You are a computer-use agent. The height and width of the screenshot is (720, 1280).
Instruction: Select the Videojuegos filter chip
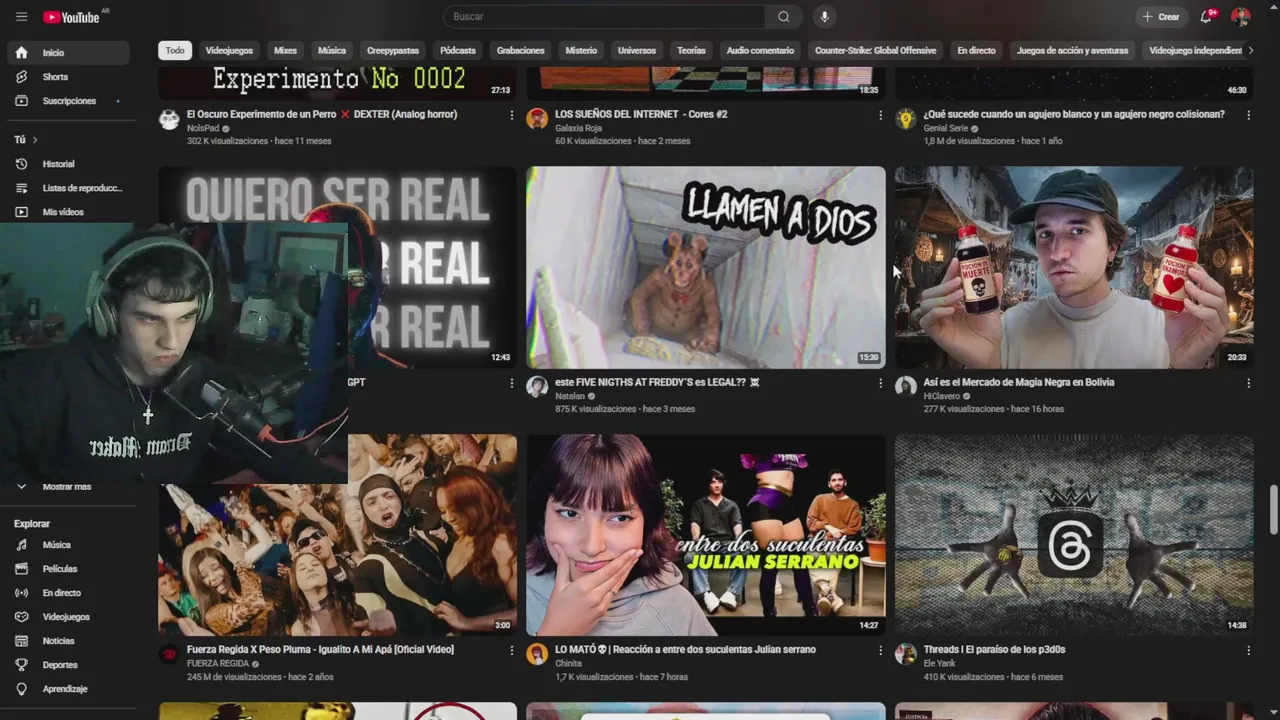point(229,50)
